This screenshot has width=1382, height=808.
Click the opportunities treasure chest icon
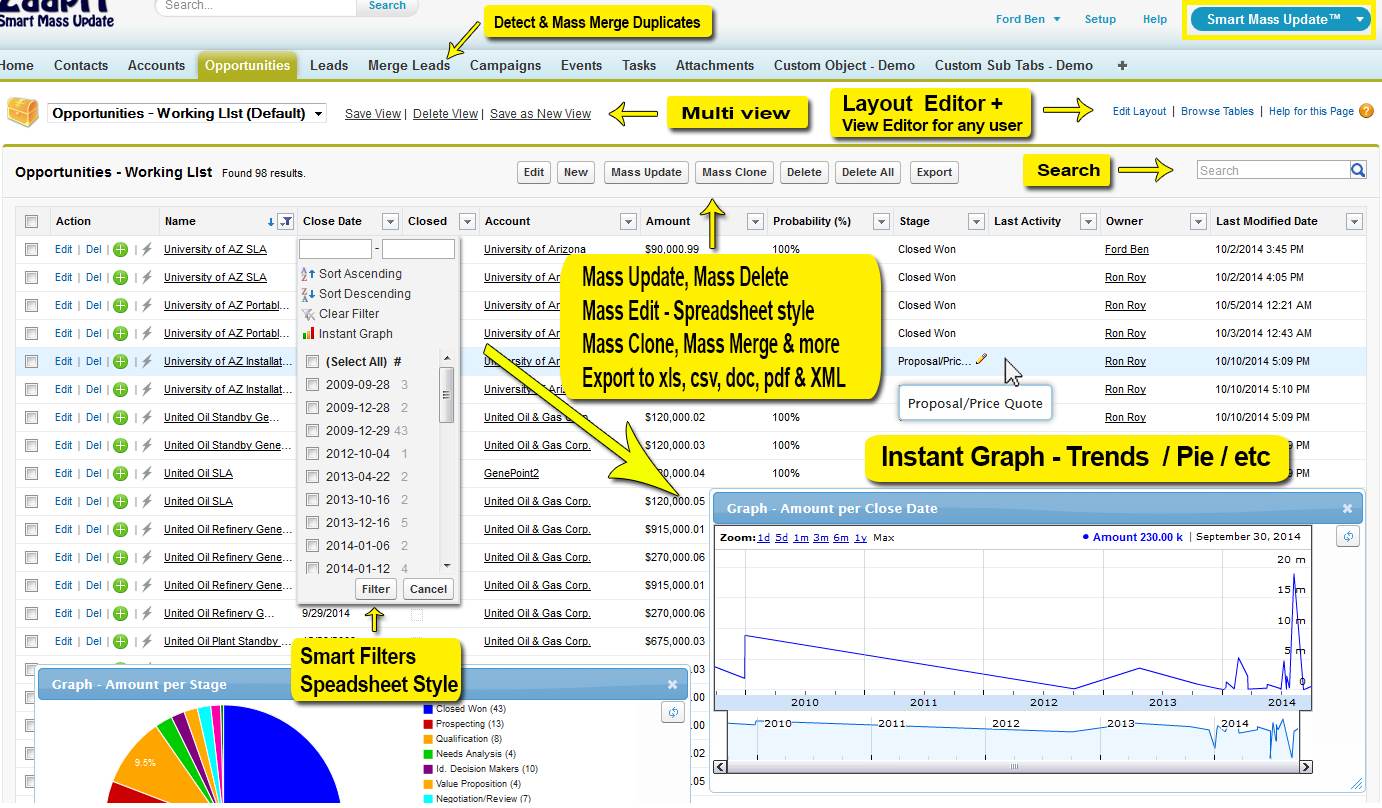point(23,112)
